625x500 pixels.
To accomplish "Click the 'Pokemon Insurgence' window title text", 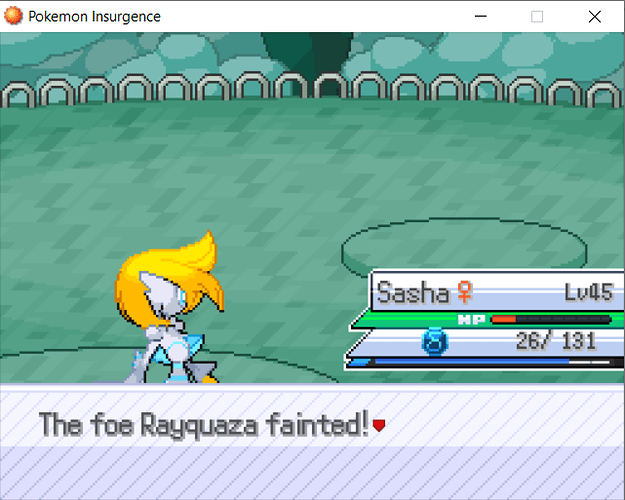I will coord(94,17).
